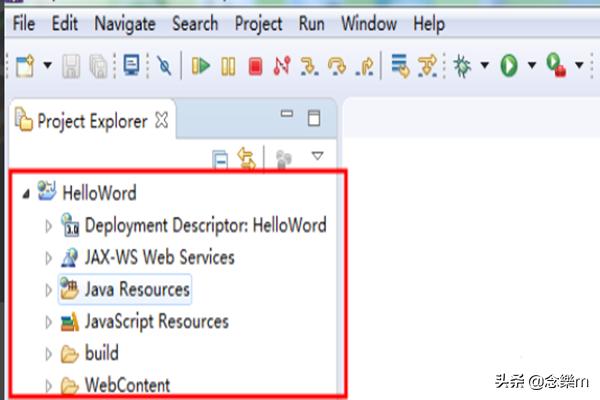Click Collapse All icon in Project Explorer
The width and height of the screenshot is (600, 400).
pos(220,158)
